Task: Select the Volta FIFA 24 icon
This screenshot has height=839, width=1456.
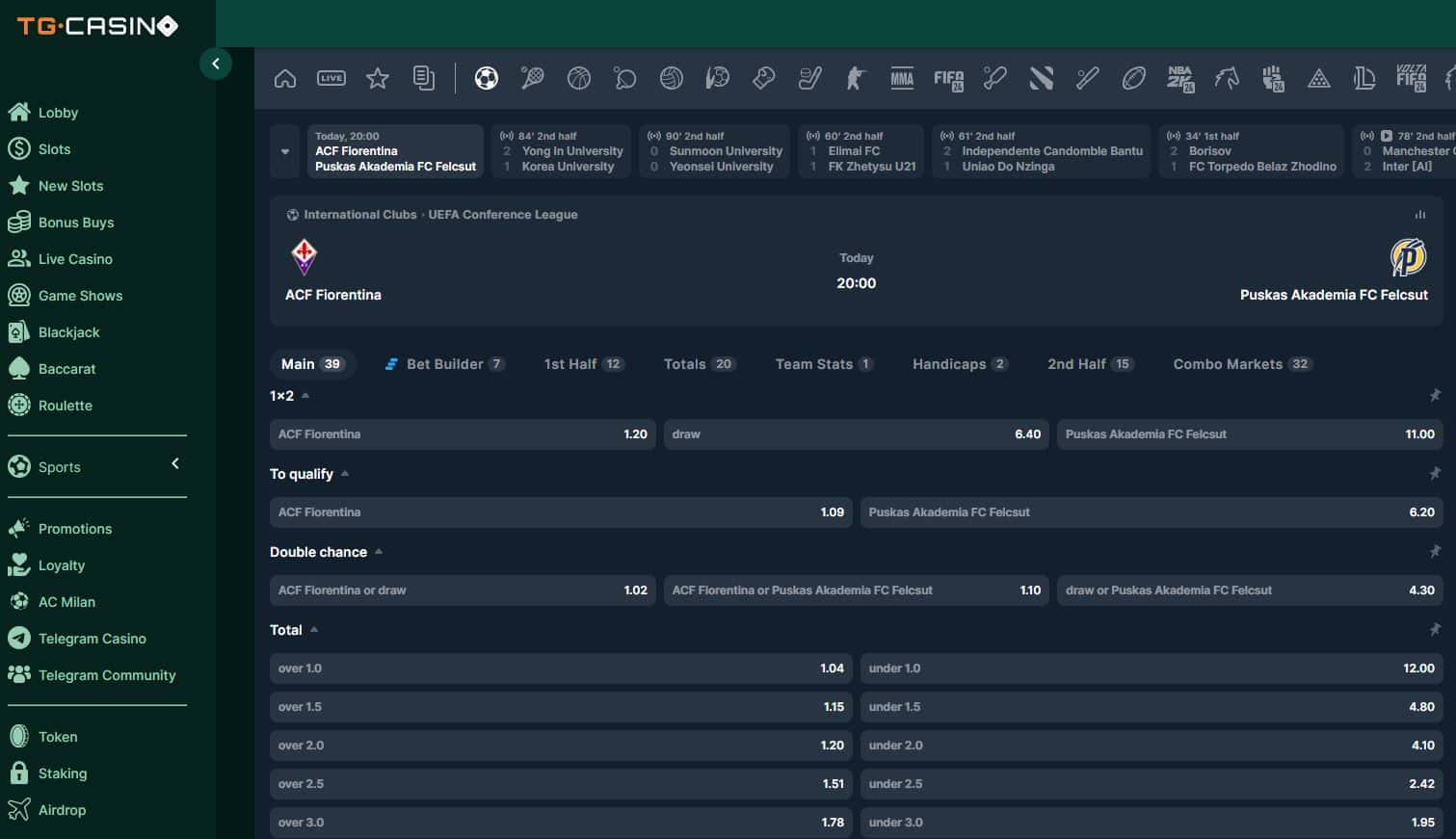Action: click(1412, 79)
